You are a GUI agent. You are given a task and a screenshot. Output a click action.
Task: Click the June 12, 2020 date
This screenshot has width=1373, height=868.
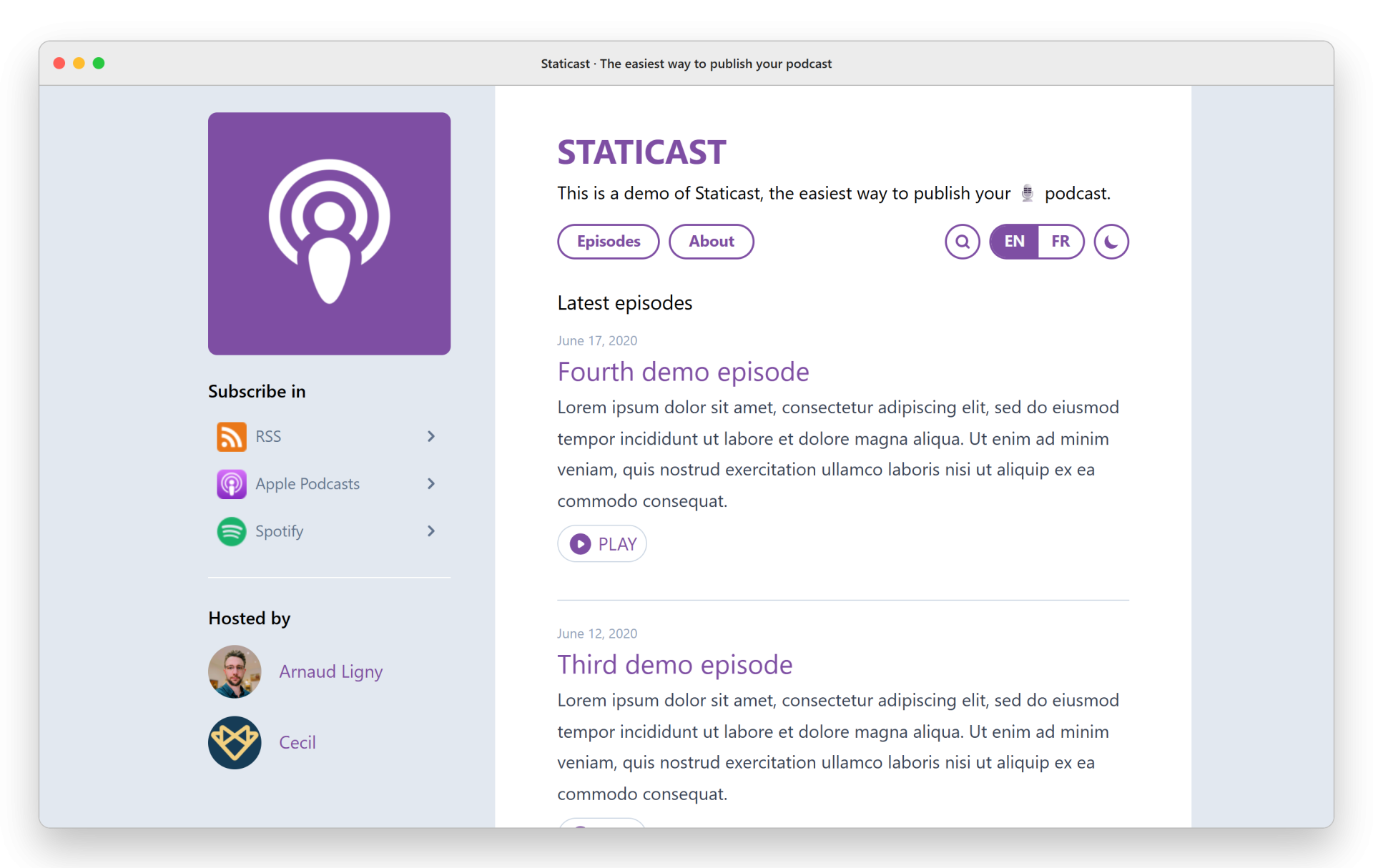tap(597, 634)
